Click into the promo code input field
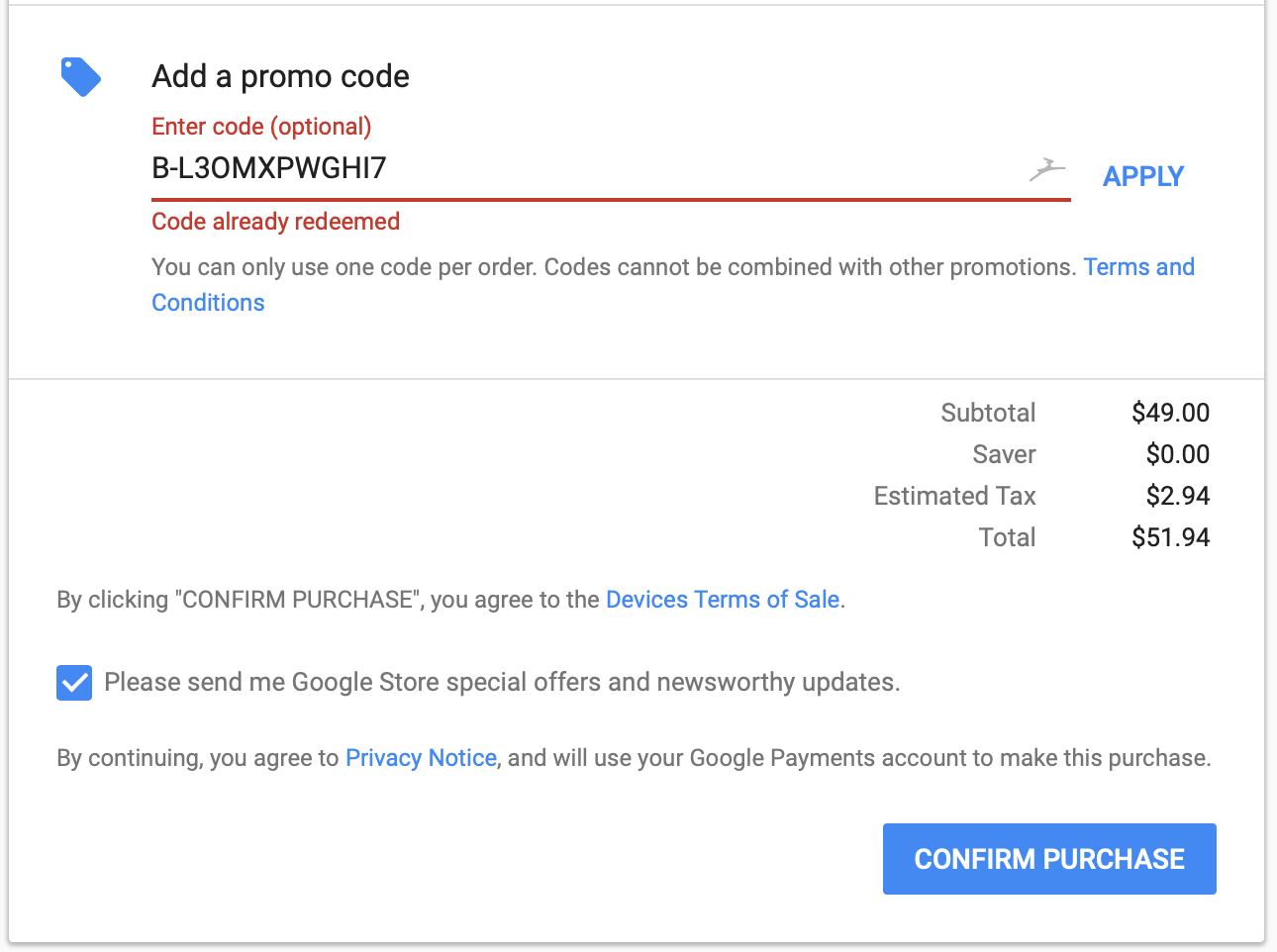Screen dimensions: 1277x952 (x=584, y=169)
